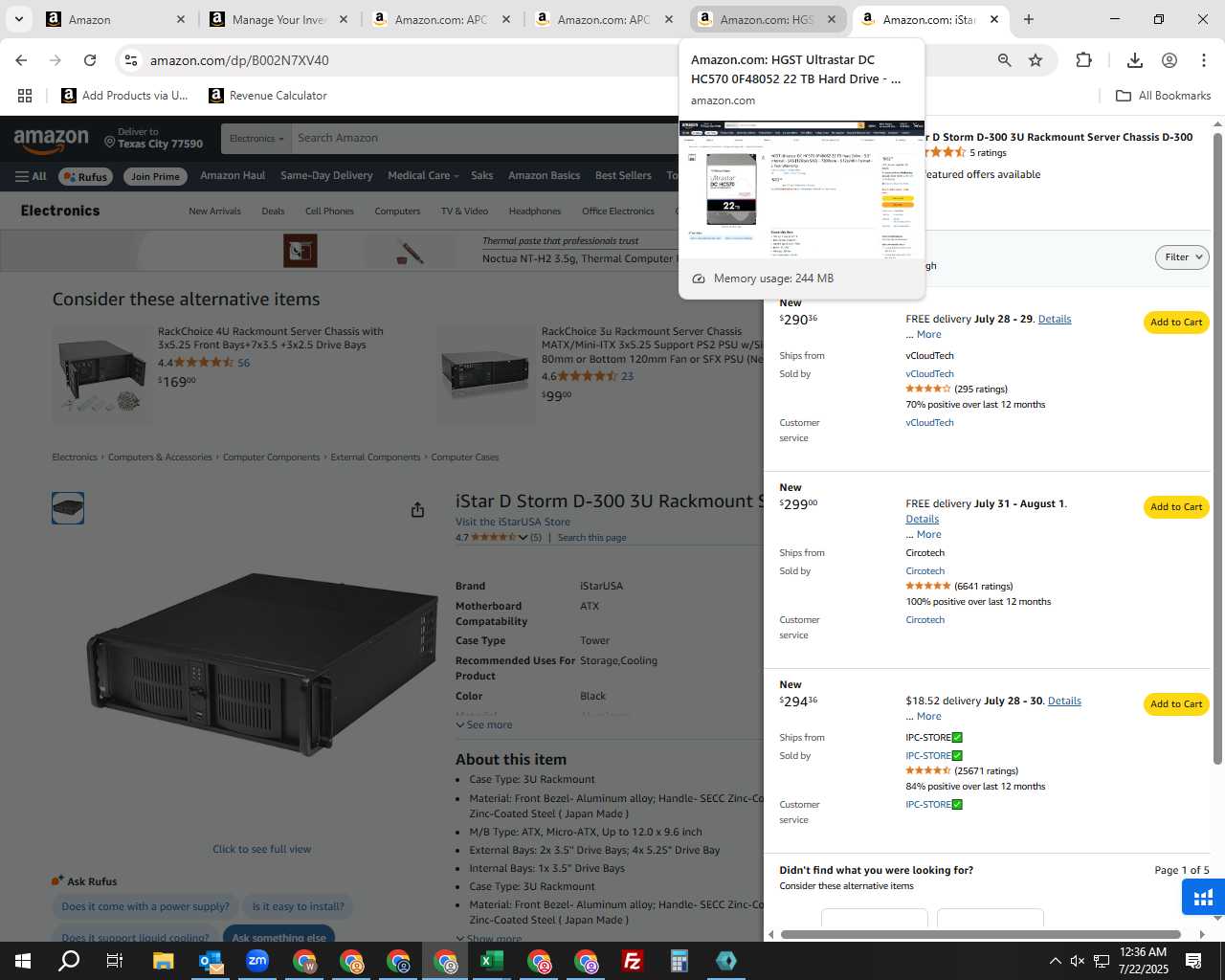The height and width of the screenshot is (980, 1225).
Task: Expand More under the $294.36 offer
Action: (x=928, y=717)
